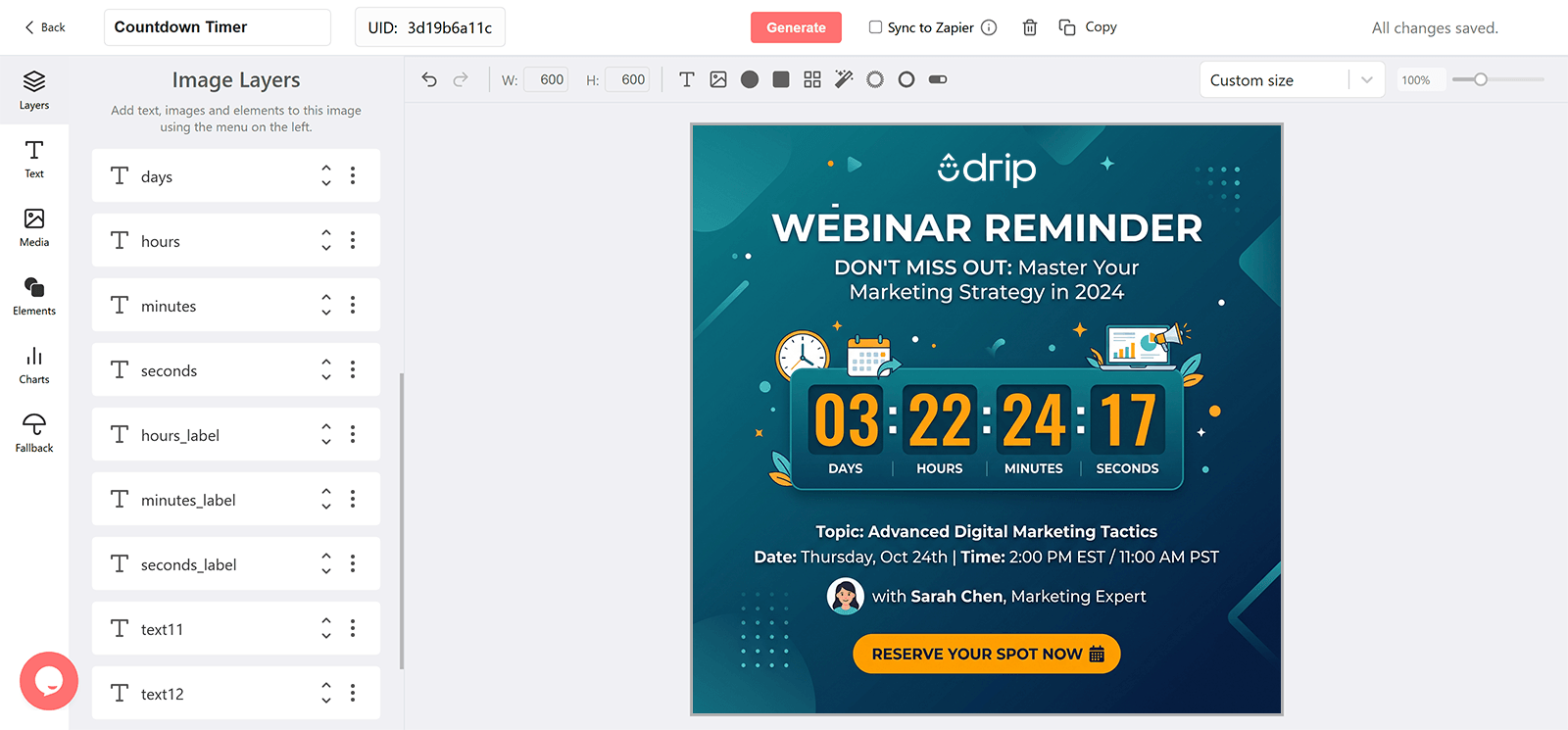Add a text element from toolbar
The image size is (1568, 730).
(x=687, y=79)
